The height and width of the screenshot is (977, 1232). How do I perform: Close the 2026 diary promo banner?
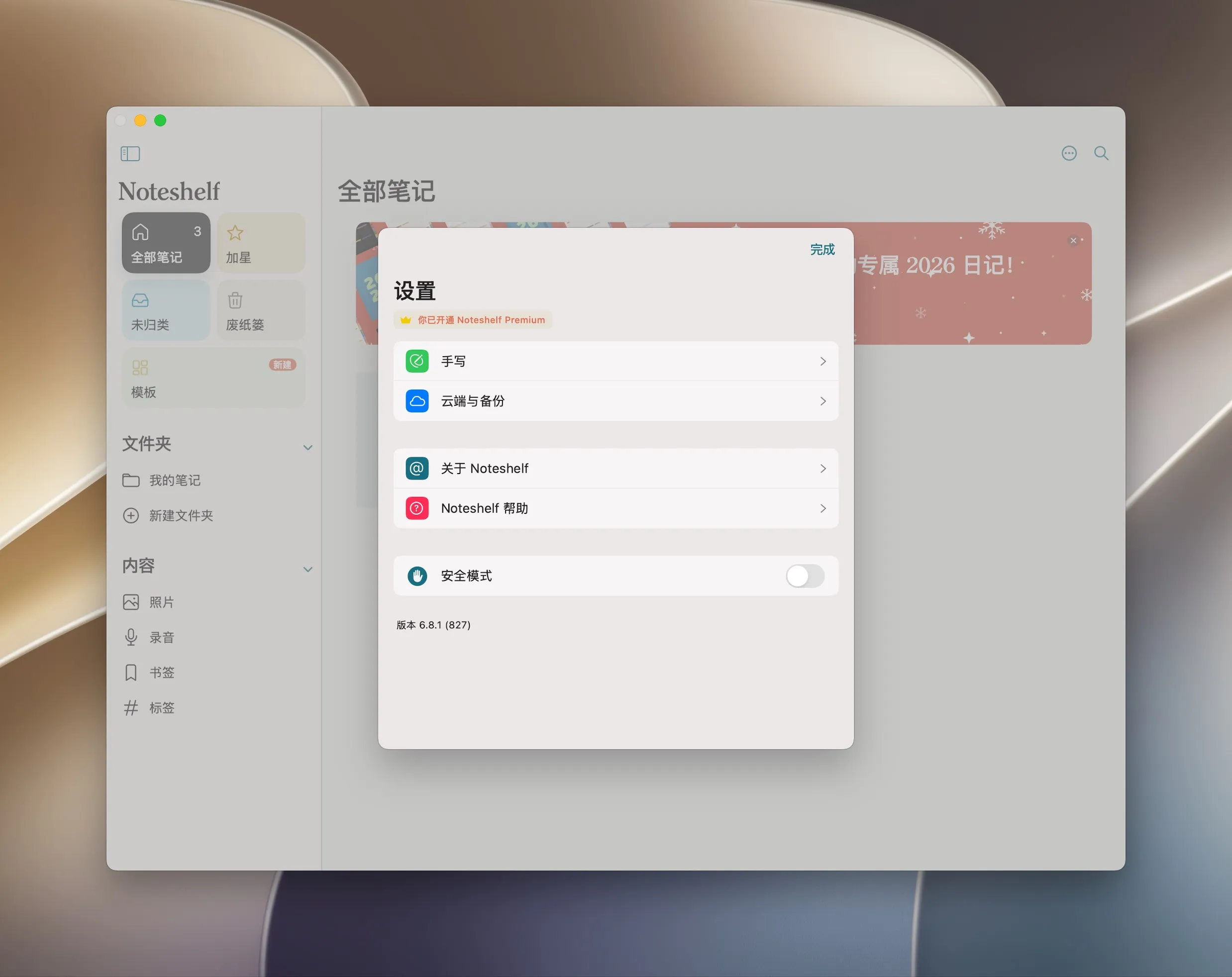click(1073, 241)
